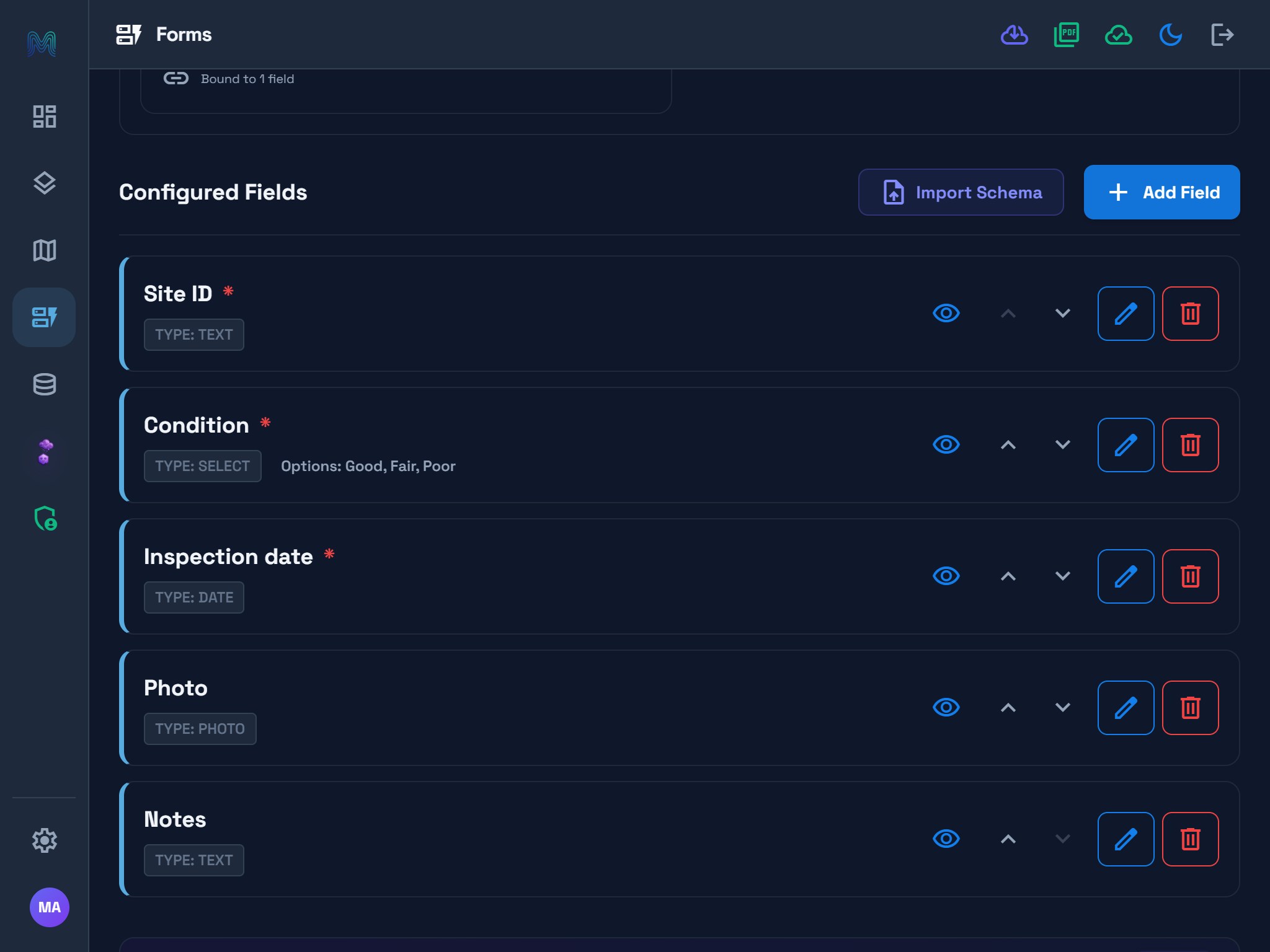Edit the Site ID field
Viewport: 1270px width, 952px height.
1126,314
